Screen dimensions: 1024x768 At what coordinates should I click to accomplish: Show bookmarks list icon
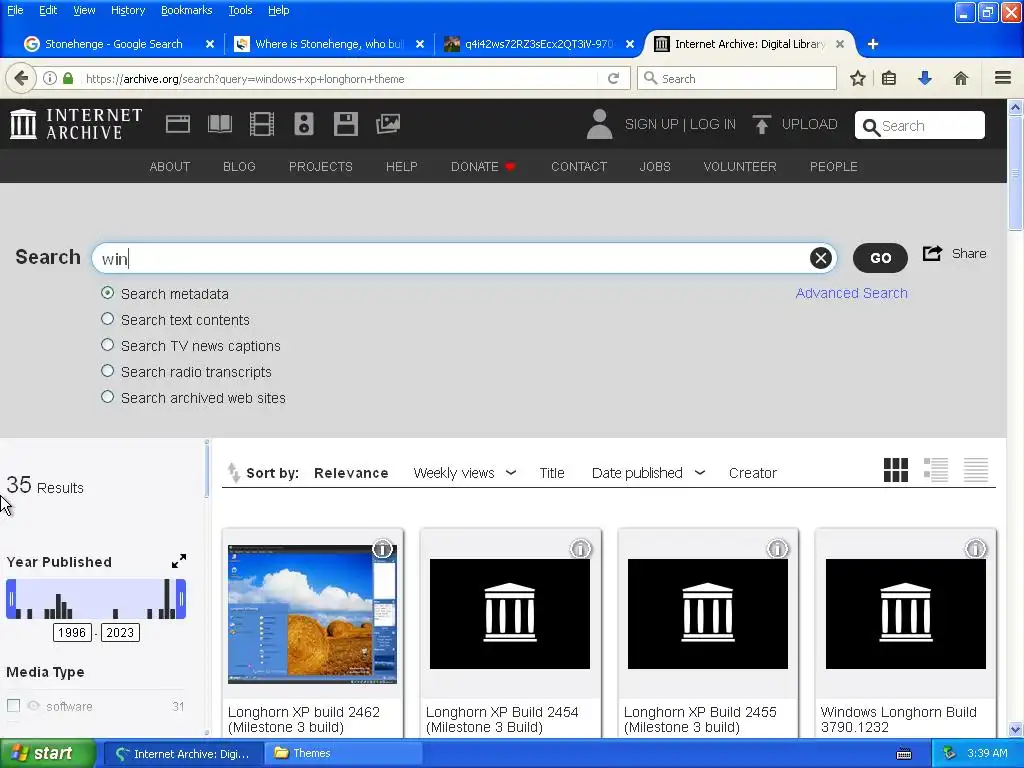click(x=889, y=78)
